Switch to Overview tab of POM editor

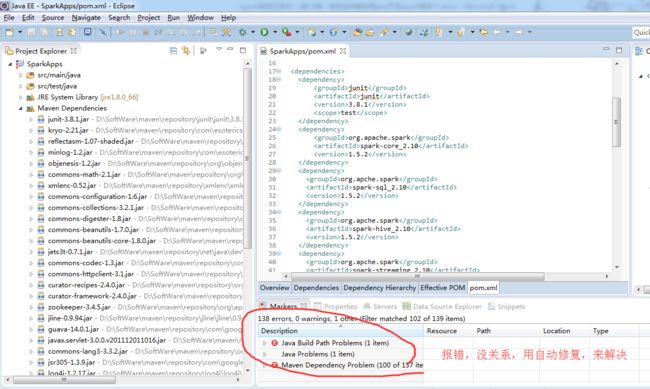tap(274, 287)
